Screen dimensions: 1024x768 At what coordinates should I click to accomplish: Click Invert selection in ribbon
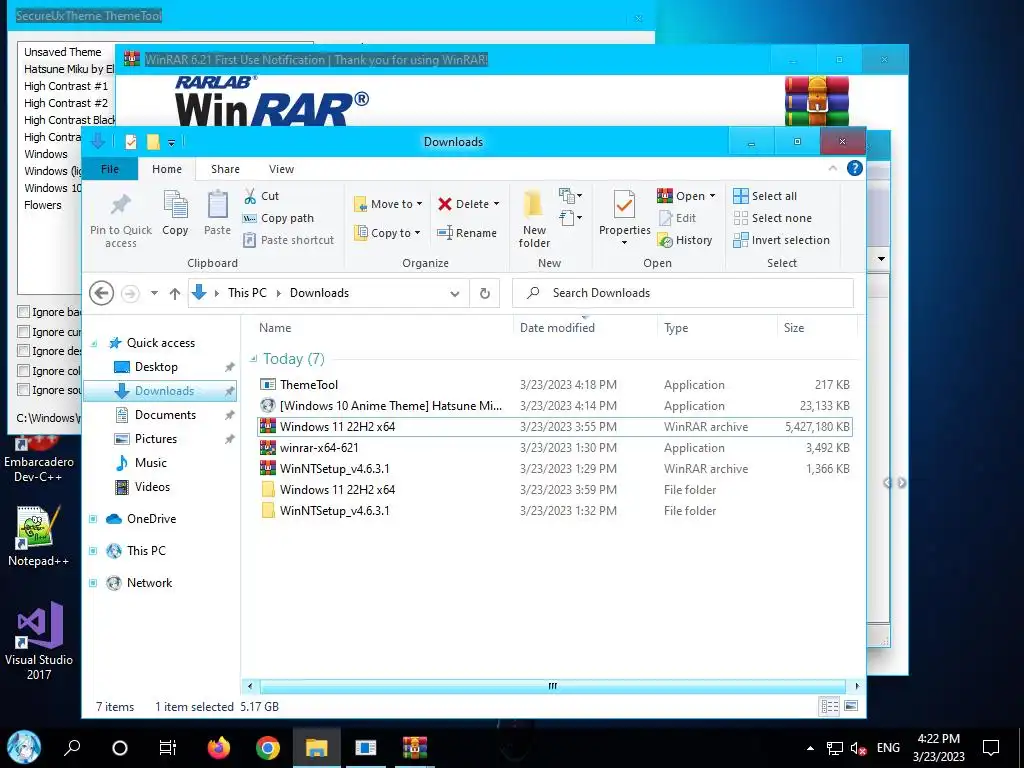(x=782, y=240)
